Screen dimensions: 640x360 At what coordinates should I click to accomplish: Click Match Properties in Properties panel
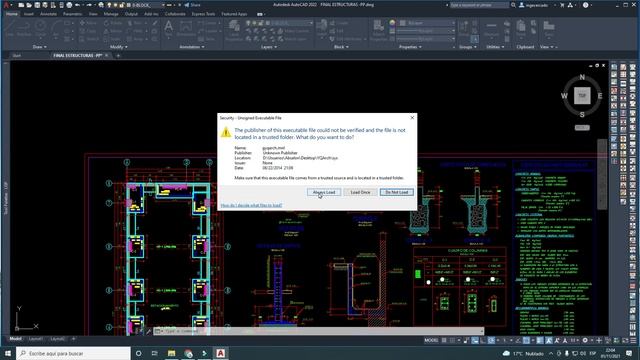coord(378,30)
